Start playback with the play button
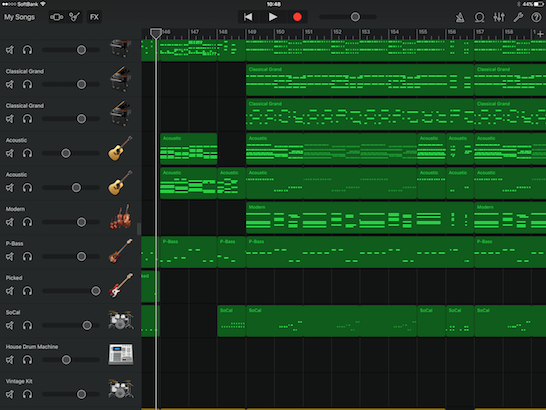 (x=273, y=17)
